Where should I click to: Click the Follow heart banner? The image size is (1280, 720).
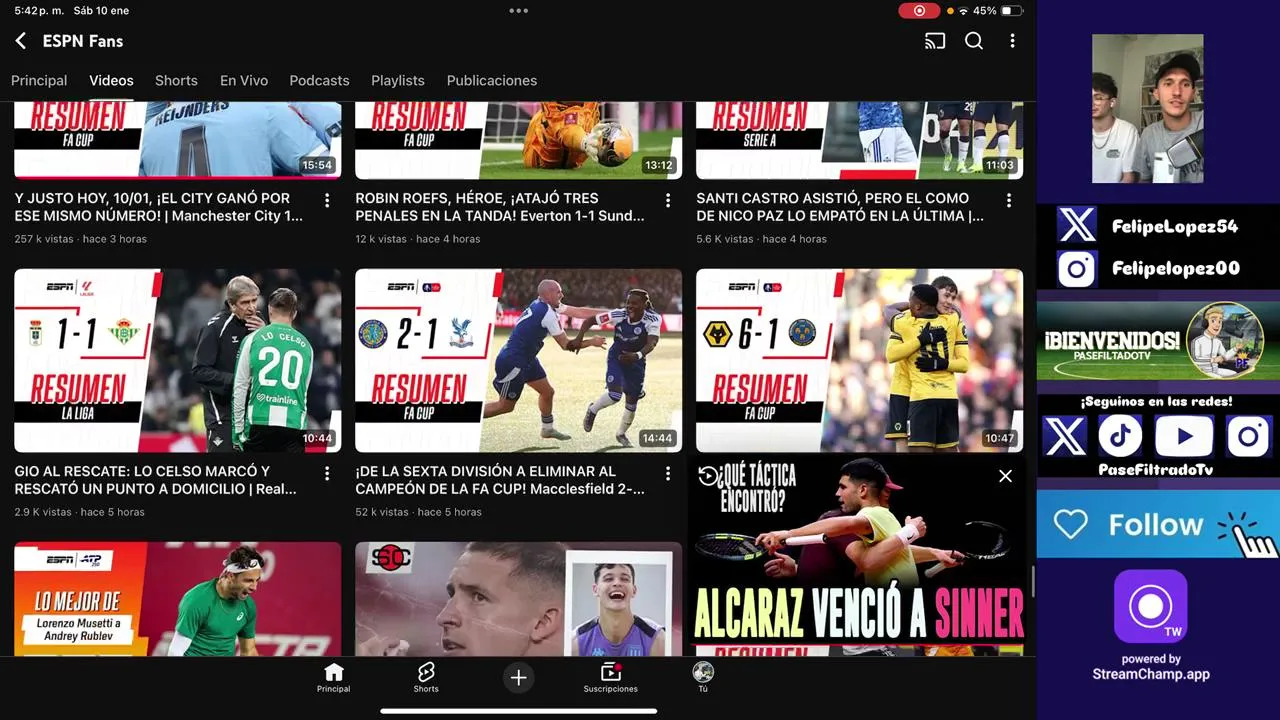point(1158,524)
